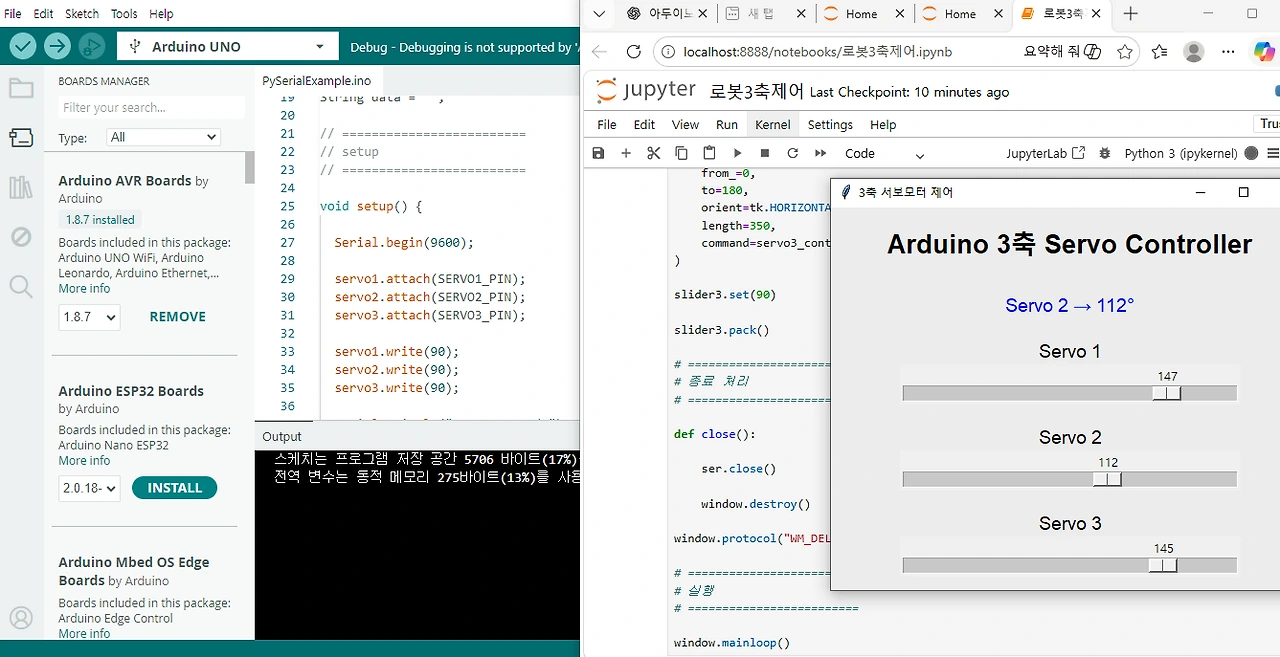
Task: Open the Arduino Tools menu
Action: (x=124, y=14)
